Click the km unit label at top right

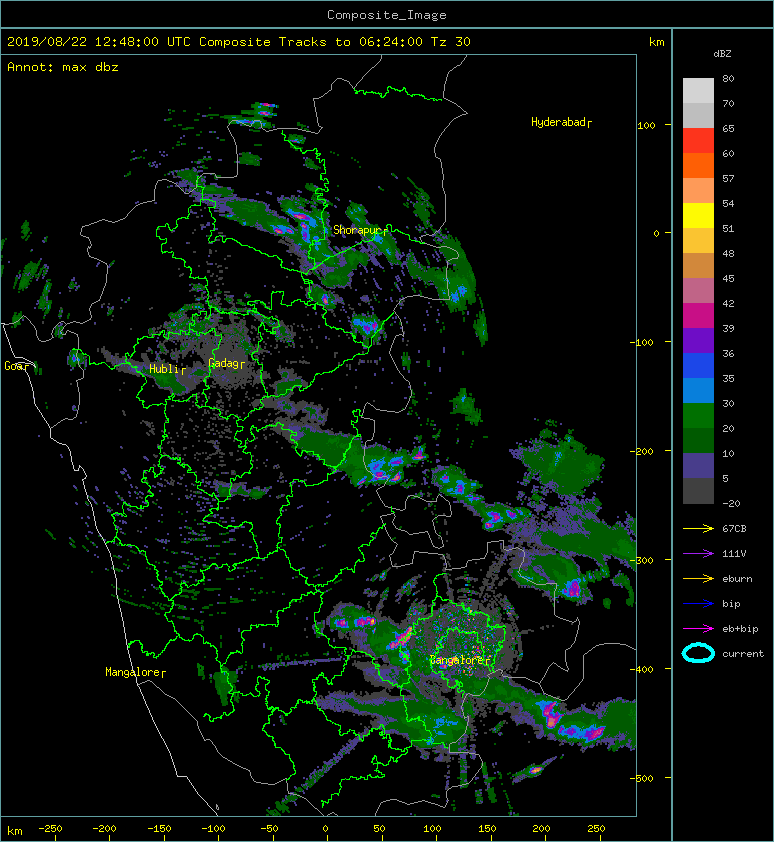pos(657,42)
